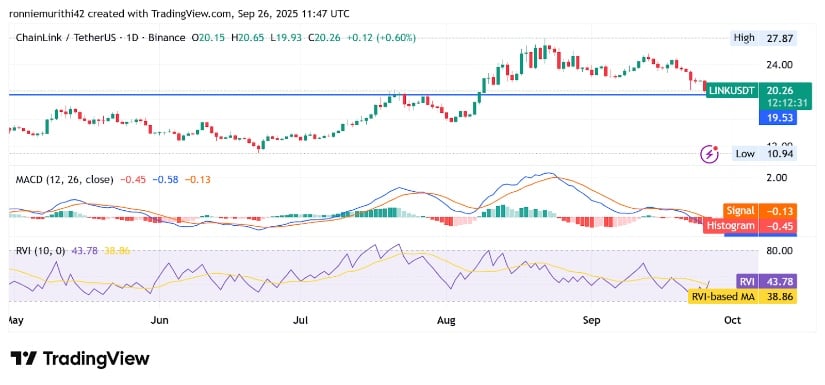The height and width of the screenshot is (385, 825).
Task: Click the Jun label on time axis
Action: click(x=159, y=320)
